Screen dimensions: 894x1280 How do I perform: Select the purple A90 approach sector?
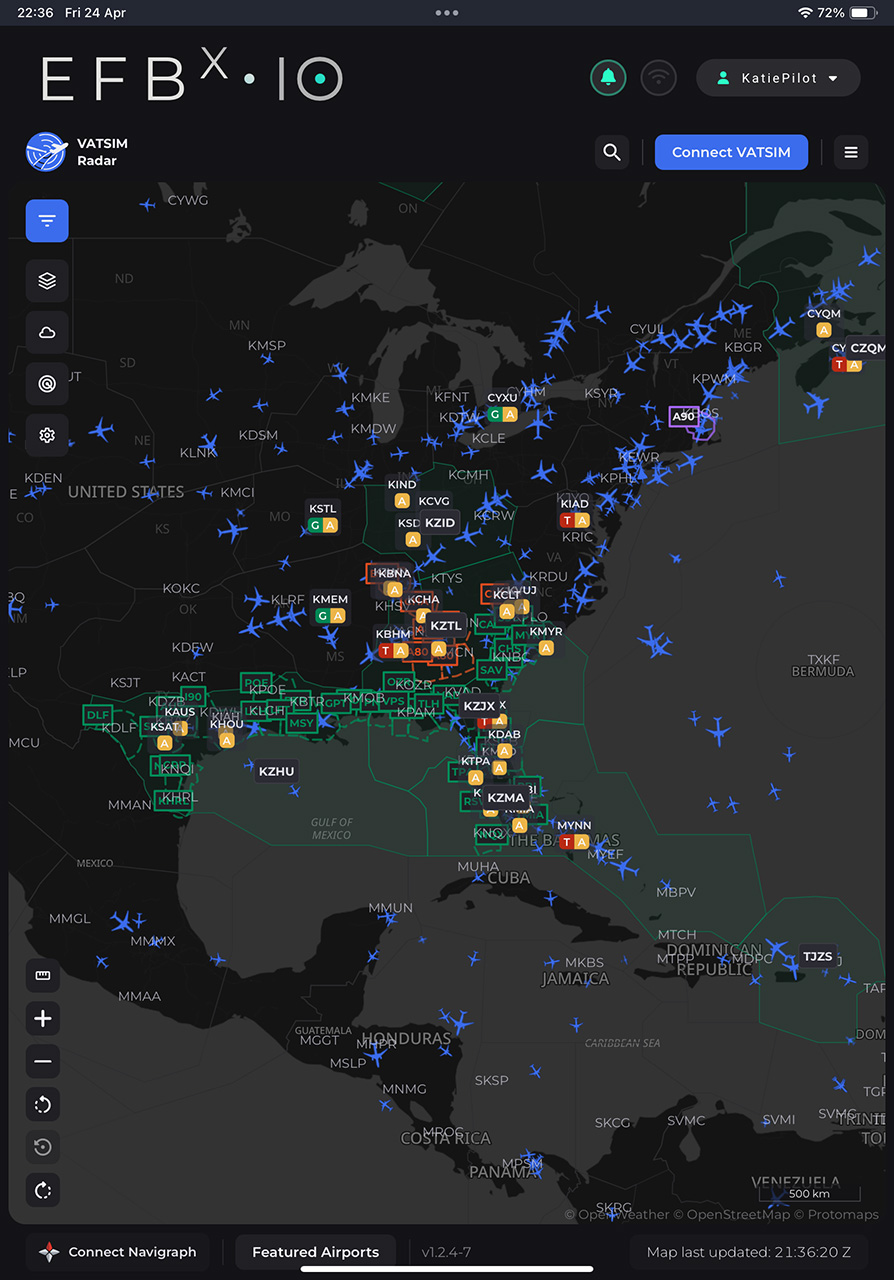point(683,416)
